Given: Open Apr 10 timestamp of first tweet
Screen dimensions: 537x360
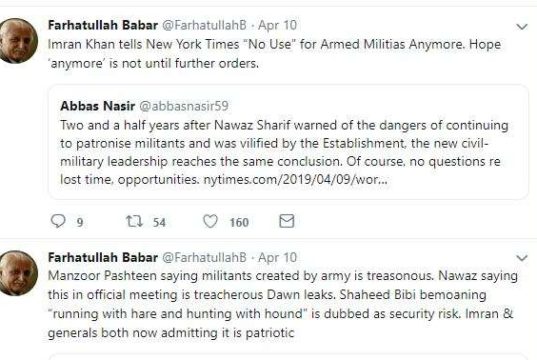Looking at the screenshot, I should (x=277, y=25).
